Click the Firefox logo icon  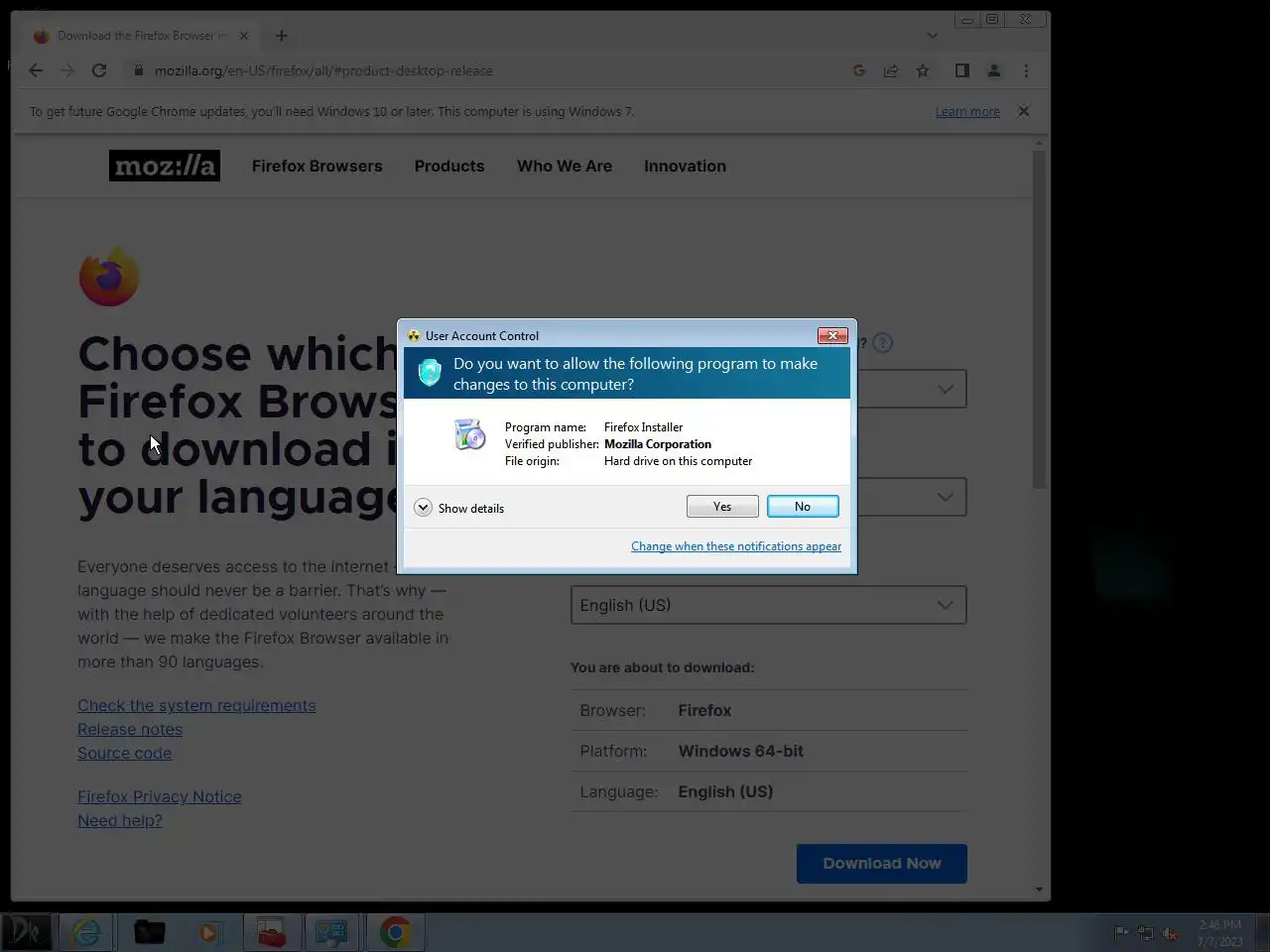coord(109,277)
